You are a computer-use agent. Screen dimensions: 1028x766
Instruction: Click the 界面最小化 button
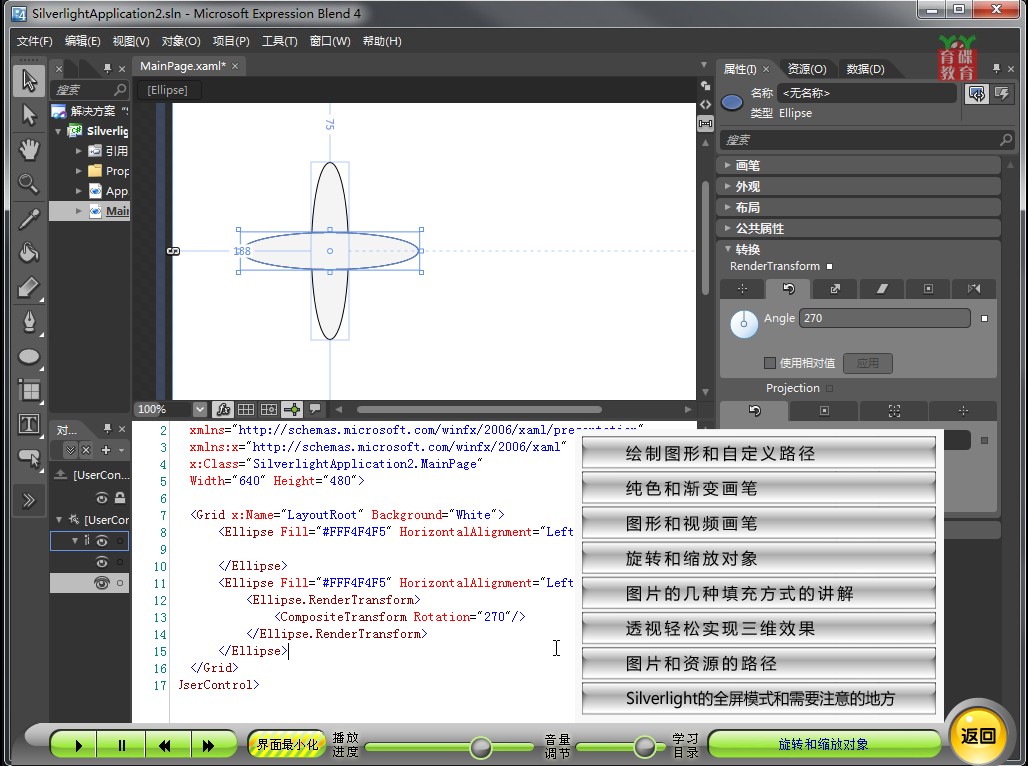pos(287,744)
